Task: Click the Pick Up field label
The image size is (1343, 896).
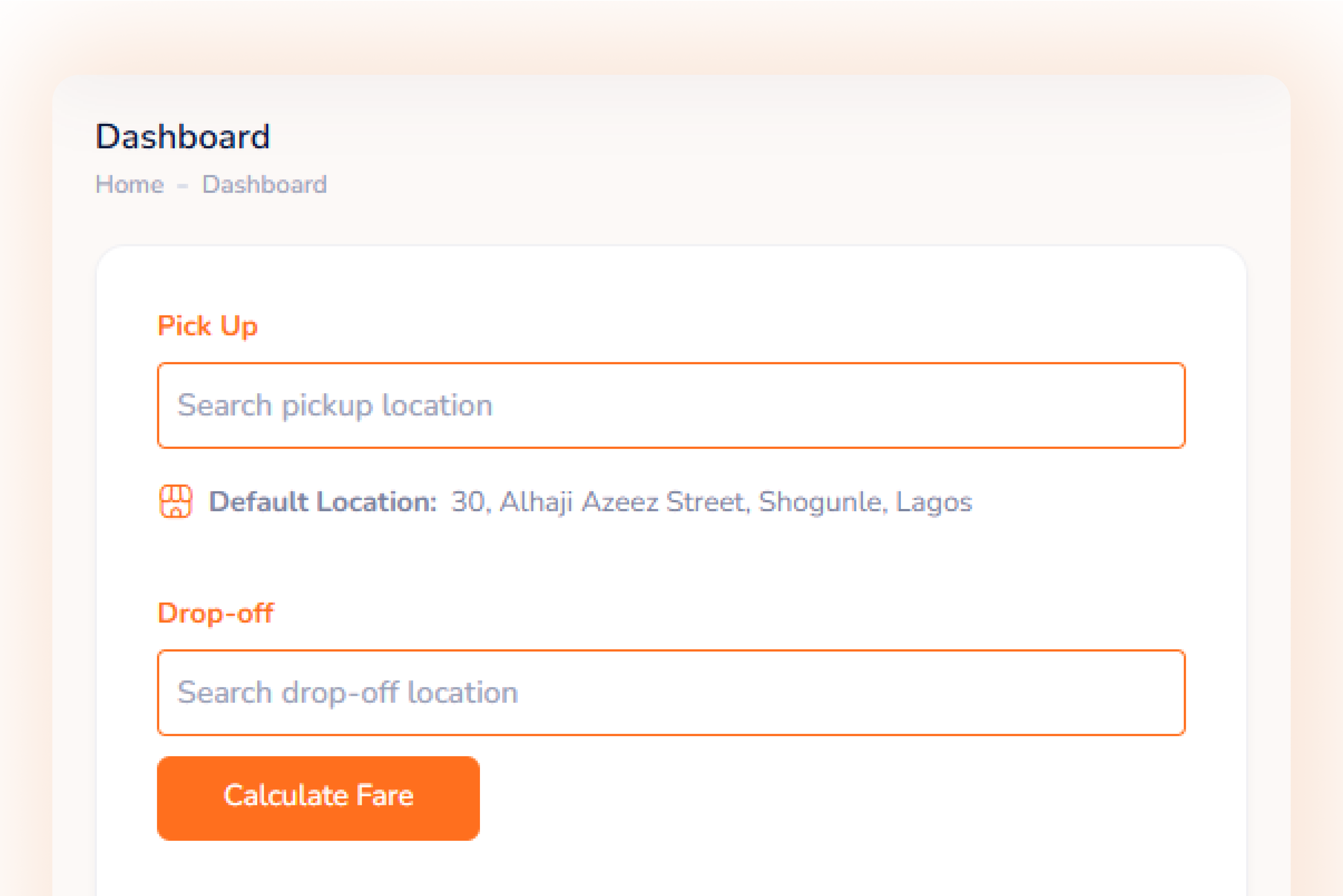Action: pyautogui.click(x=208, y=326)
